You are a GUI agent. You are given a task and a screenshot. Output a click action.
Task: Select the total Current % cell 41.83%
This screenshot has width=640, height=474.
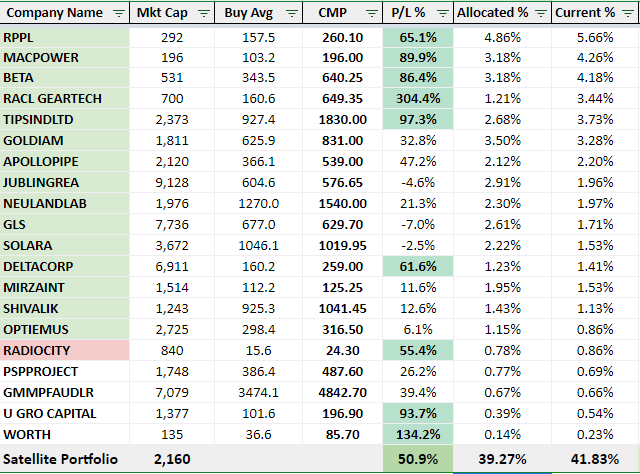point(596,458)
